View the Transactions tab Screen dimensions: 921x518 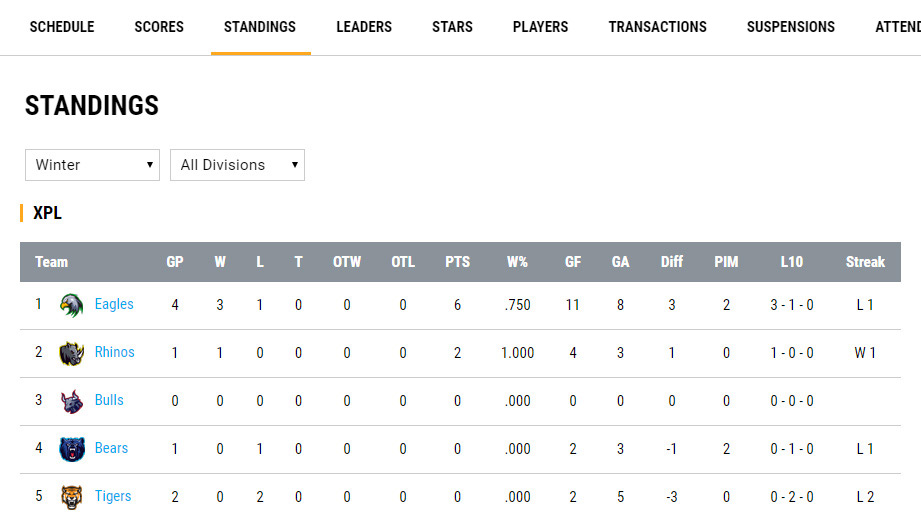(657, 27)
